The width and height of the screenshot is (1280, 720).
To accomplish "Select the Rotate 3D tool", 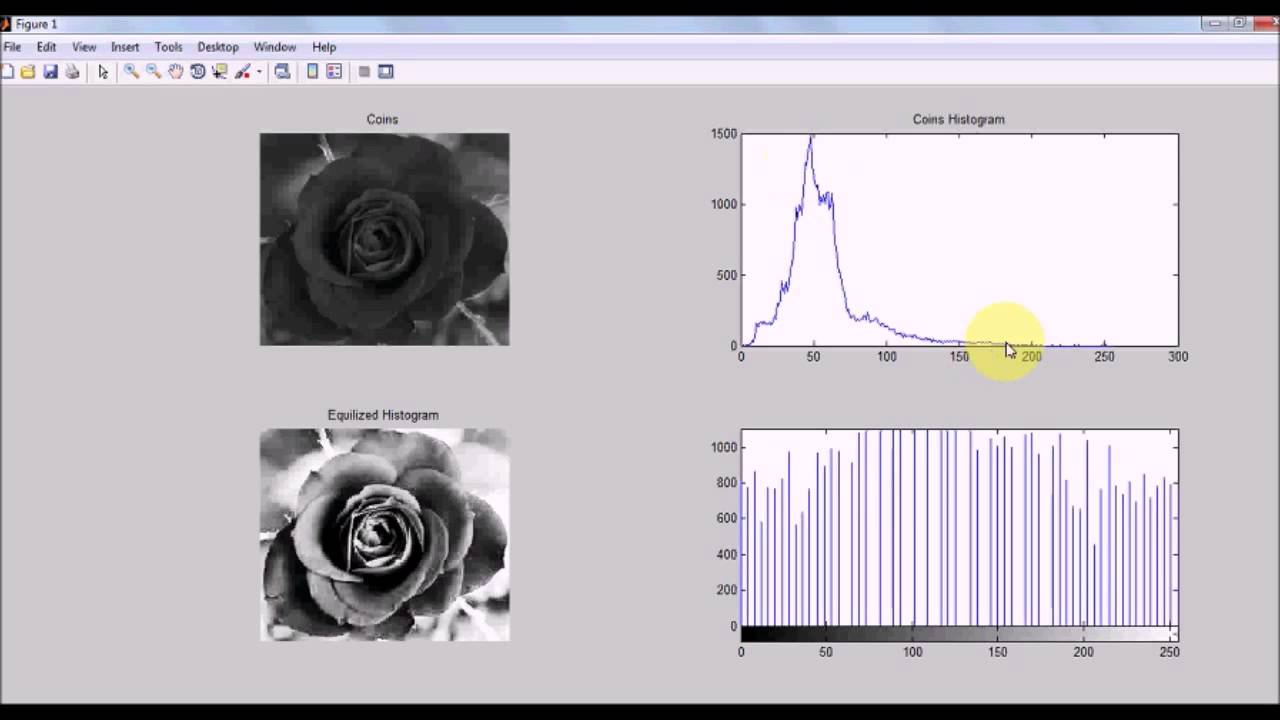I will pyautogui.click(x=197, y=72).
